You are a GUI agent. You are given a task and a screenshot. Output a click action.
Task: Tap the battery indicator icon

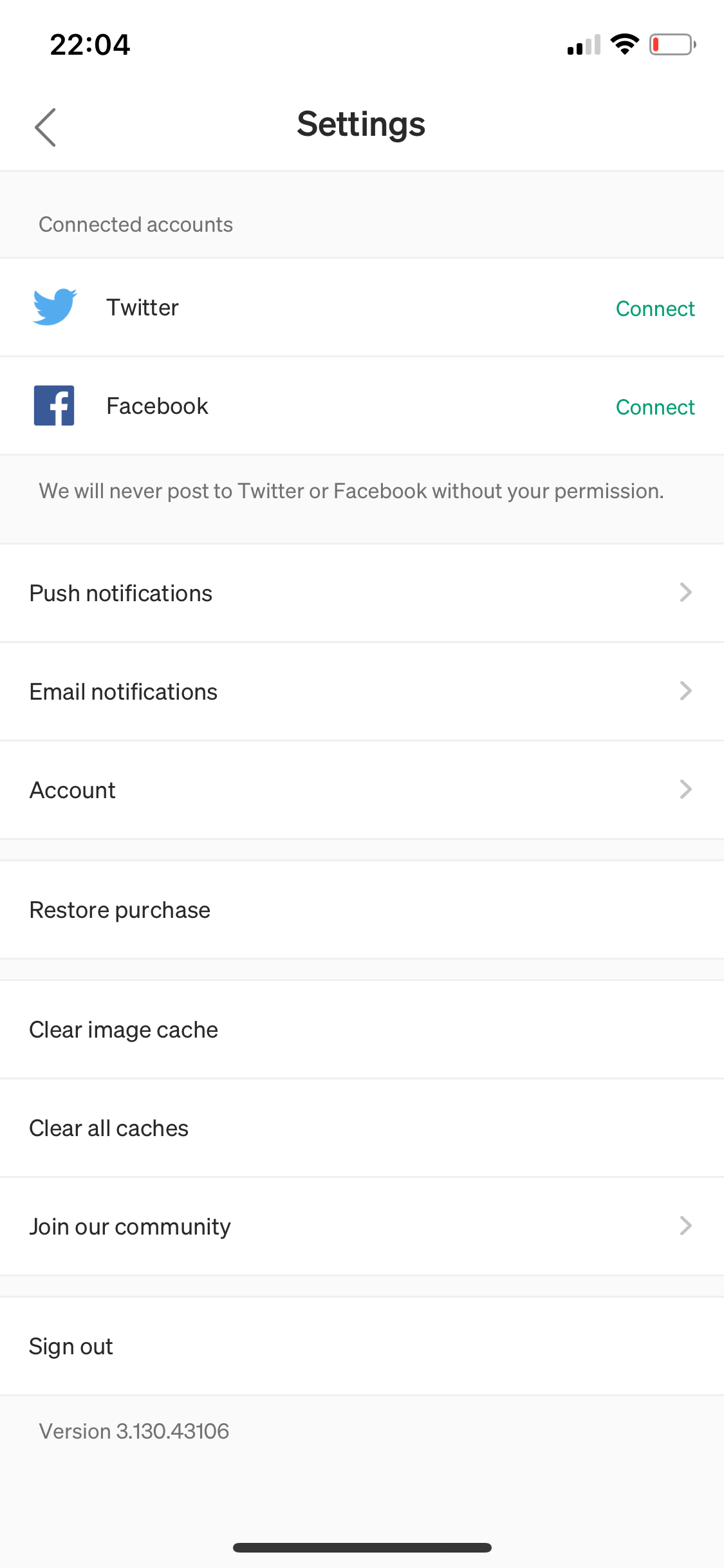click(672, 44)
